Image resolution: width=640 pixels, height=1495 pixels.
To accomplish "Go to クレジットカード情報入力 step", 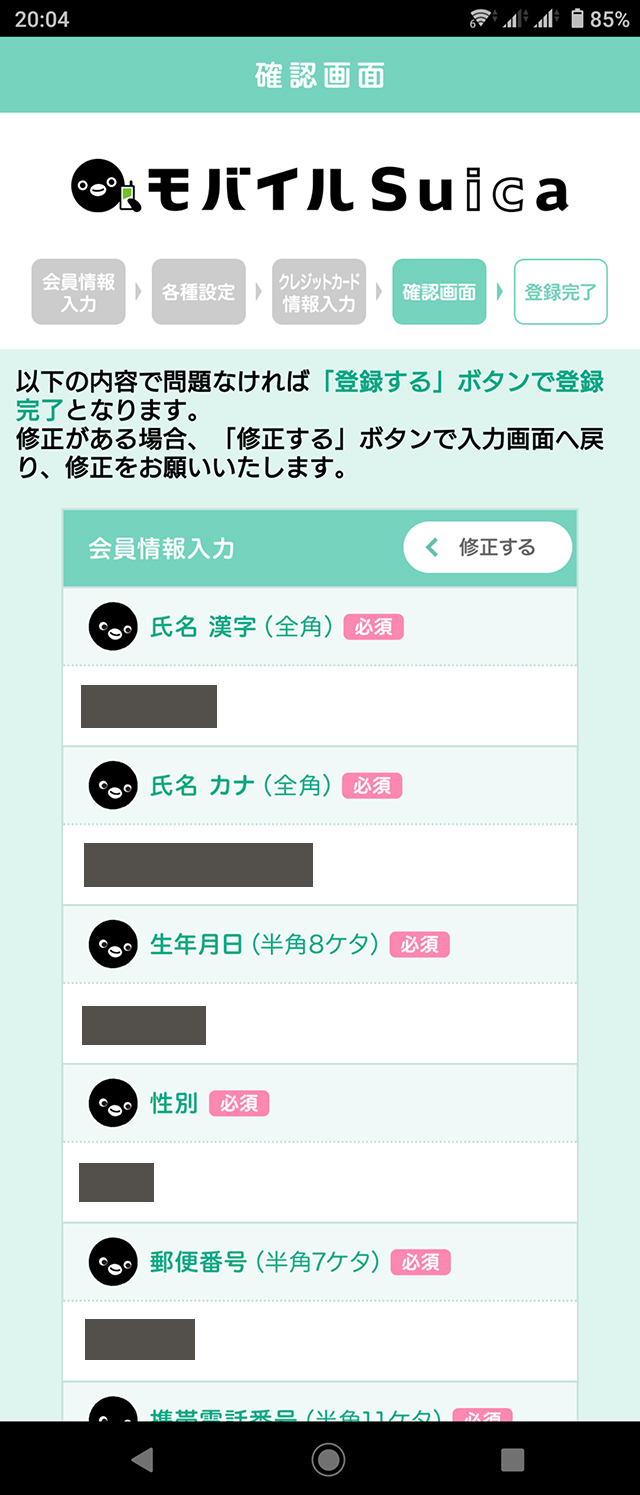I will click(x=319, y=292).
